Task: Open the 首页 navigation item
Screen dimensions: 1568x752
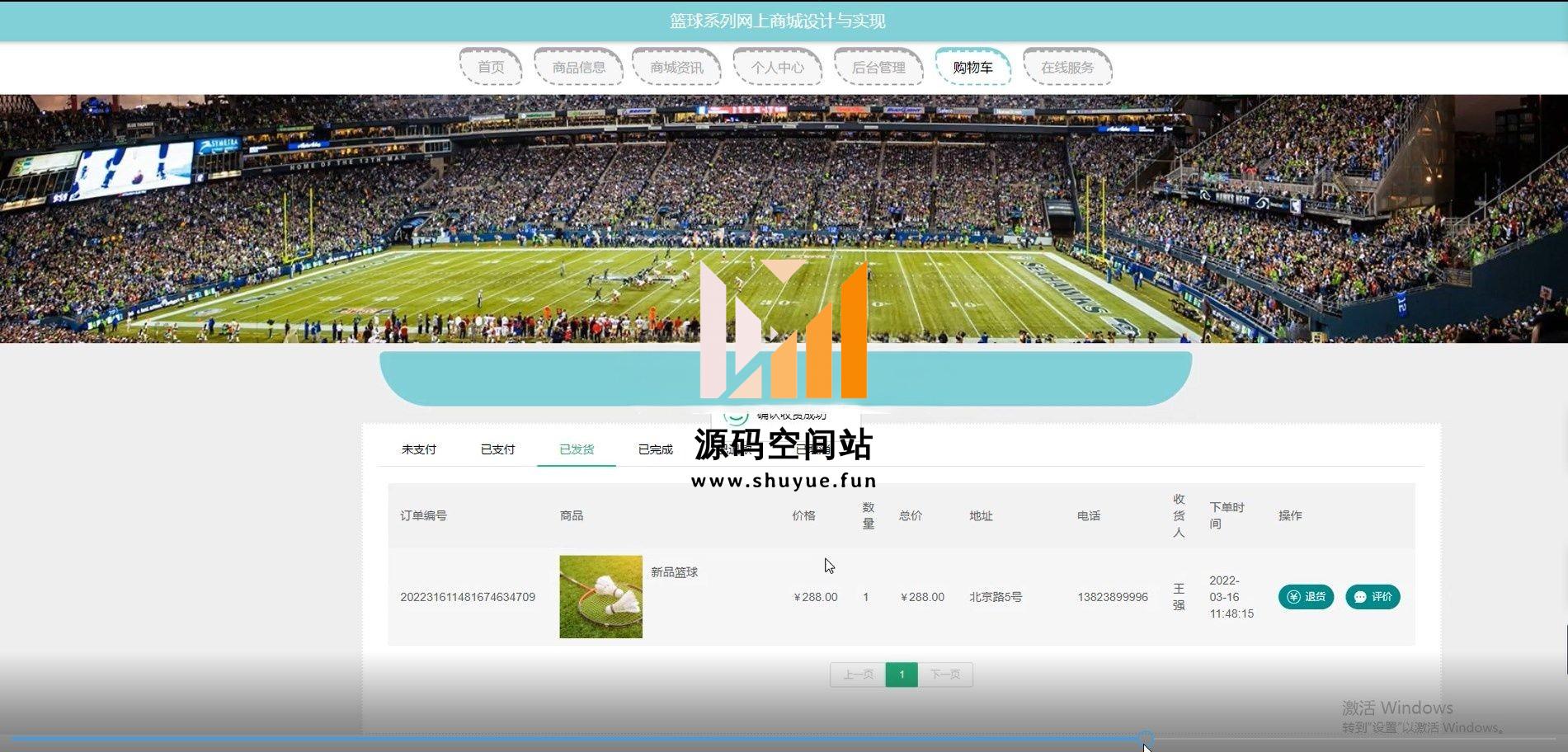Action: pyautogui.click(x=491, y=67)
